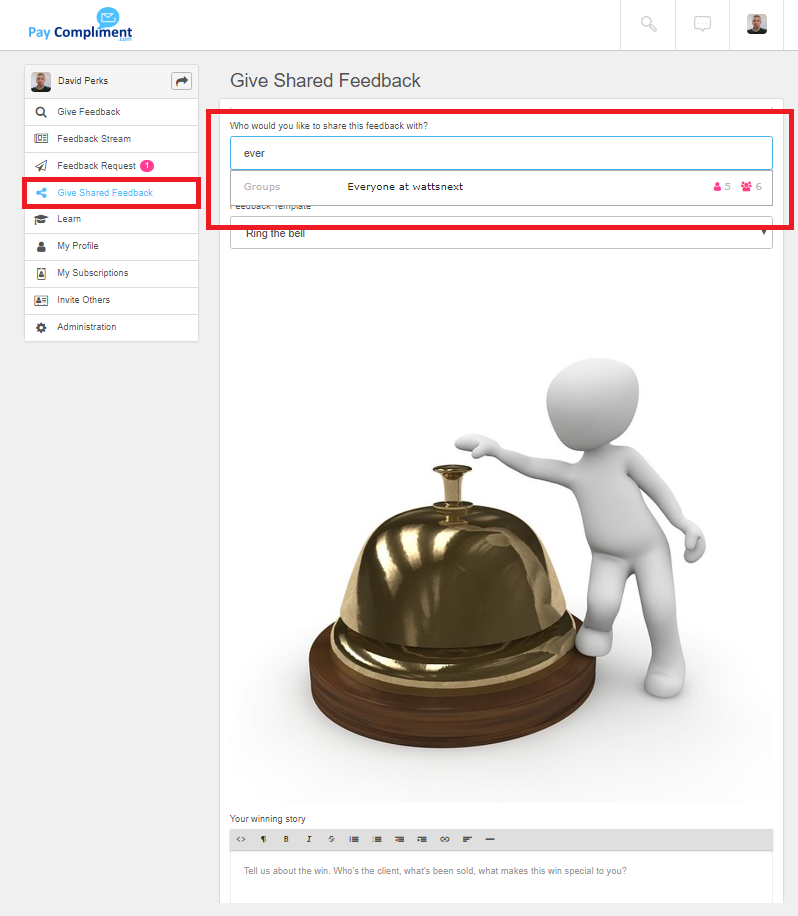Click the paper plane Feedback Request icon
This screenshot has width=798, height=916.
(x=41, y=166)
